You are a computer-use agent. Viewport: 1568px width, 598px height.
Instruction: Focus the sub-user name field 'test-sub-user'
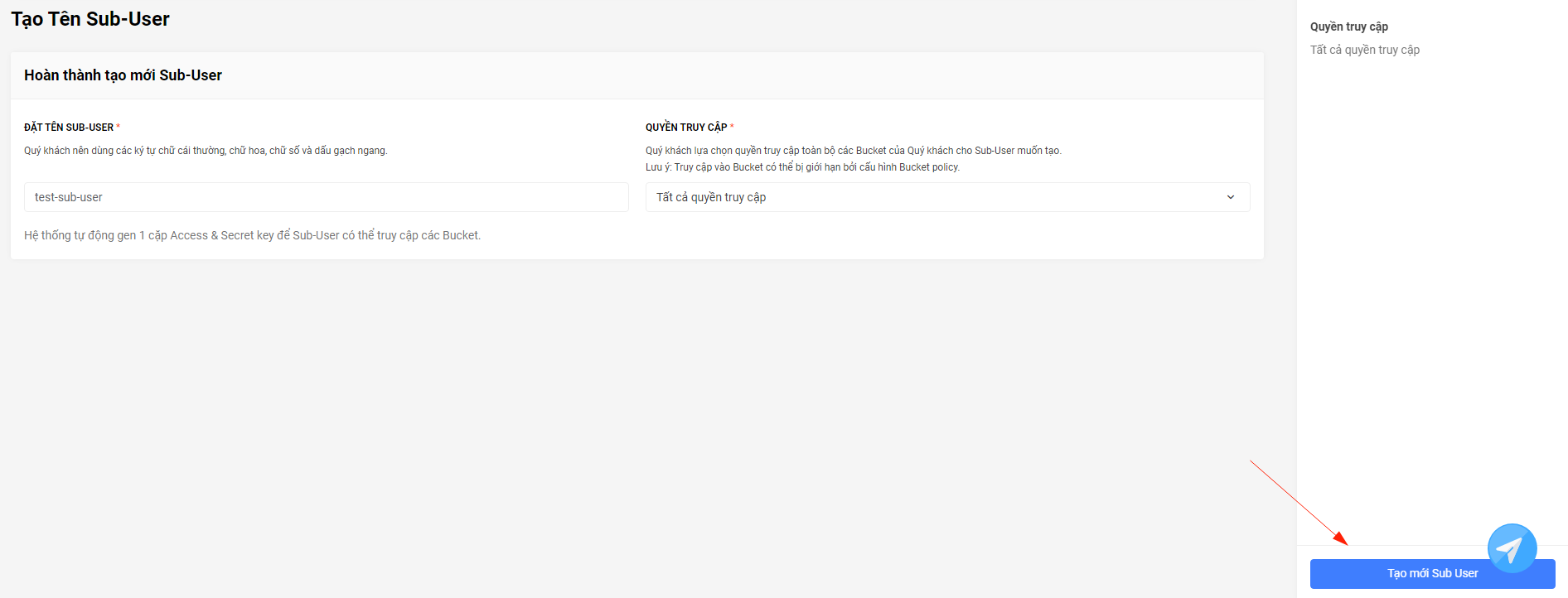pyautogui.click(x=327, y=197)
